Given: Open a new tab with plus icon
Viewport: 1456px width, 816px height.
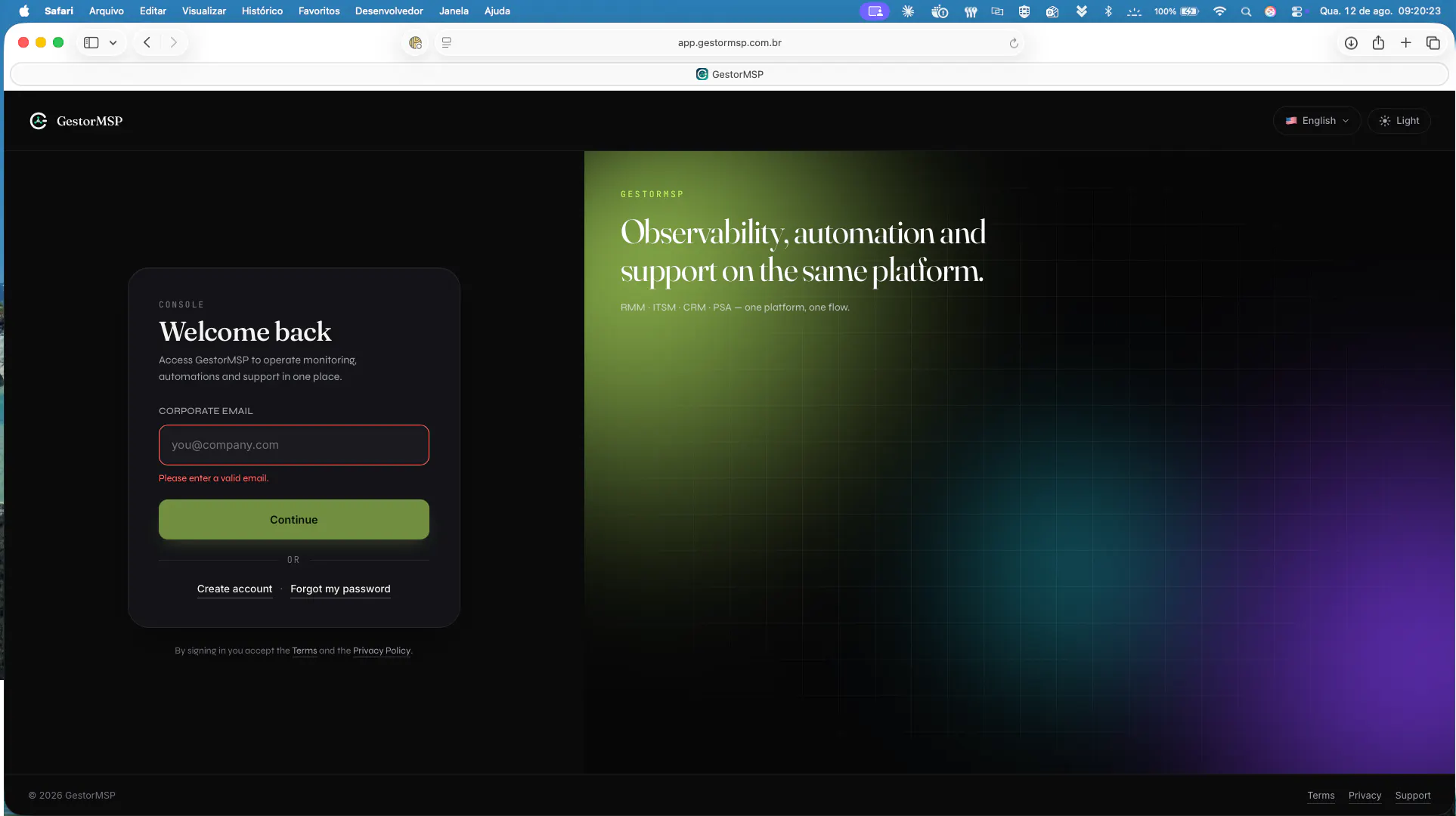Looking at the screenshot, I should tap(1405, 42).
